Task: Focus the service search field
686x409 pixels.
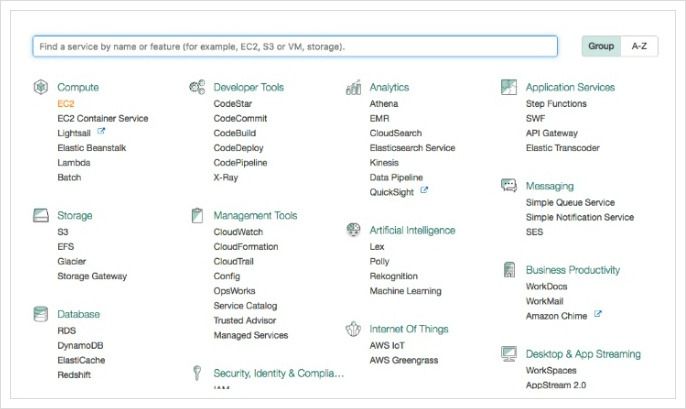Action: point(295,46)
